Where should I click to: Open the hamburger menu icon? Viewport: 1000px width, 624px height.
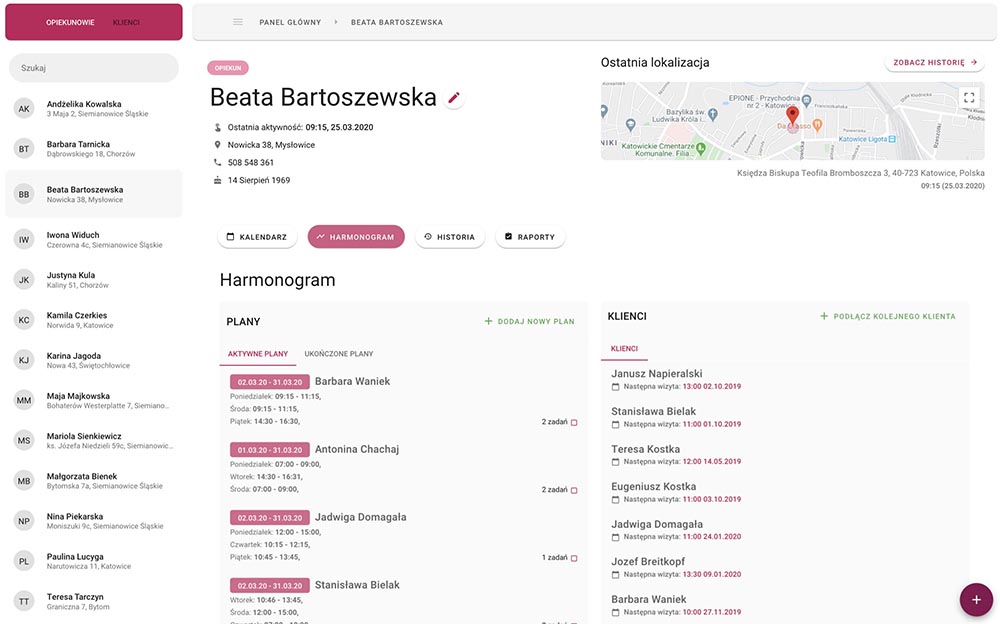tap(238, 22)
